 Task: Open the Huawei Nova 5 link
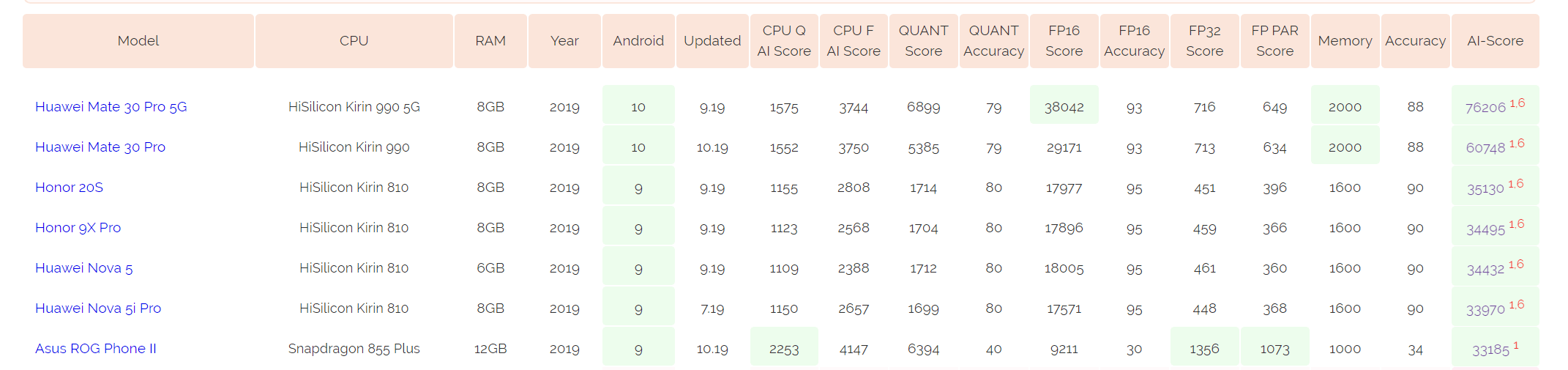[83, 268]
